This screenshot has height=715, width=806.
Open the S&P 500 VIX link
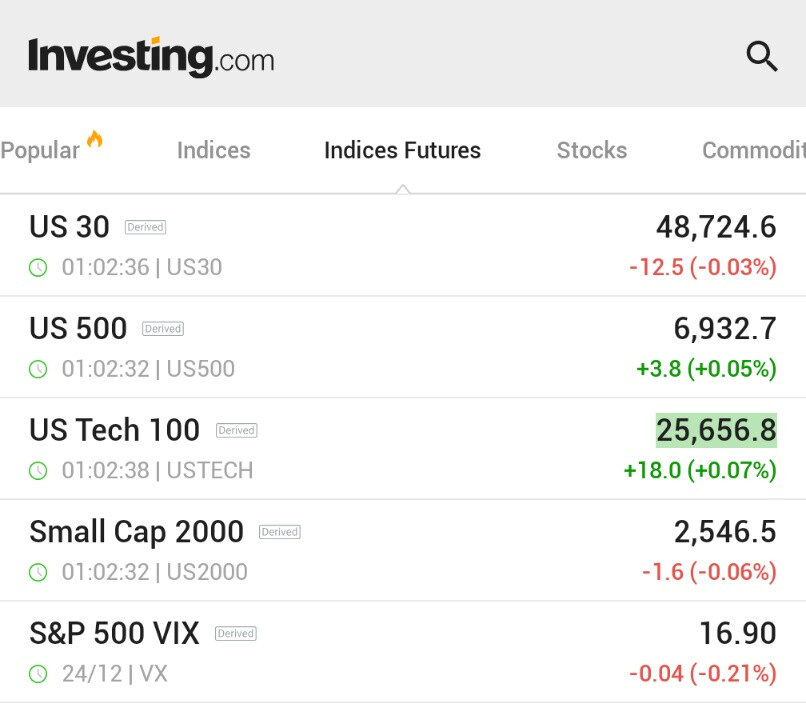coord(115,633)
